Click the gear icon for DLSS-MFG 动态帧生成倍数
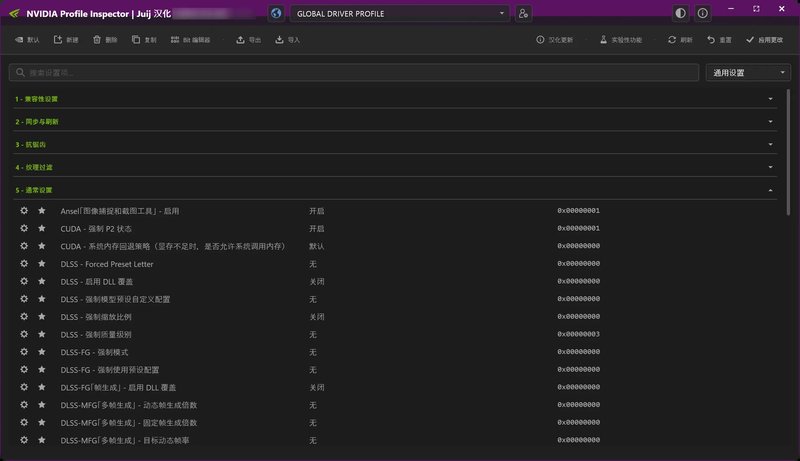Screen dimensions: 800x461 pos(24,405)
